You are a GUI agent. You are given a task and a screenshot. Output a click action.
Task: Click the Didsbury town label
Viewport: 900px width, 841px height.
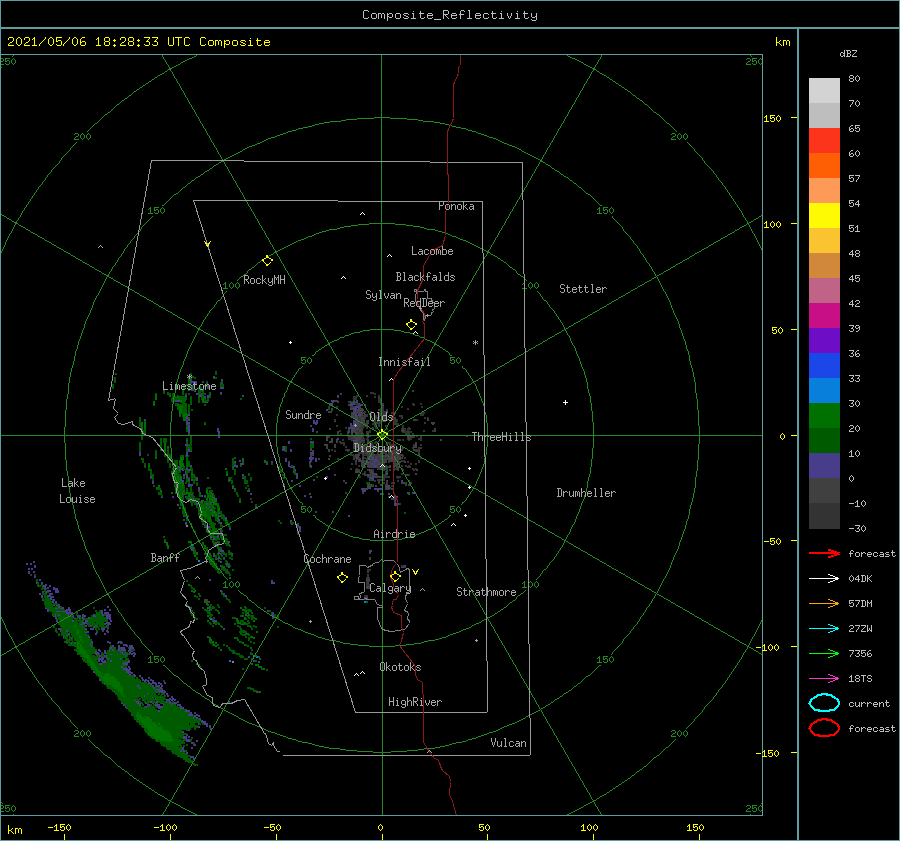377,448
